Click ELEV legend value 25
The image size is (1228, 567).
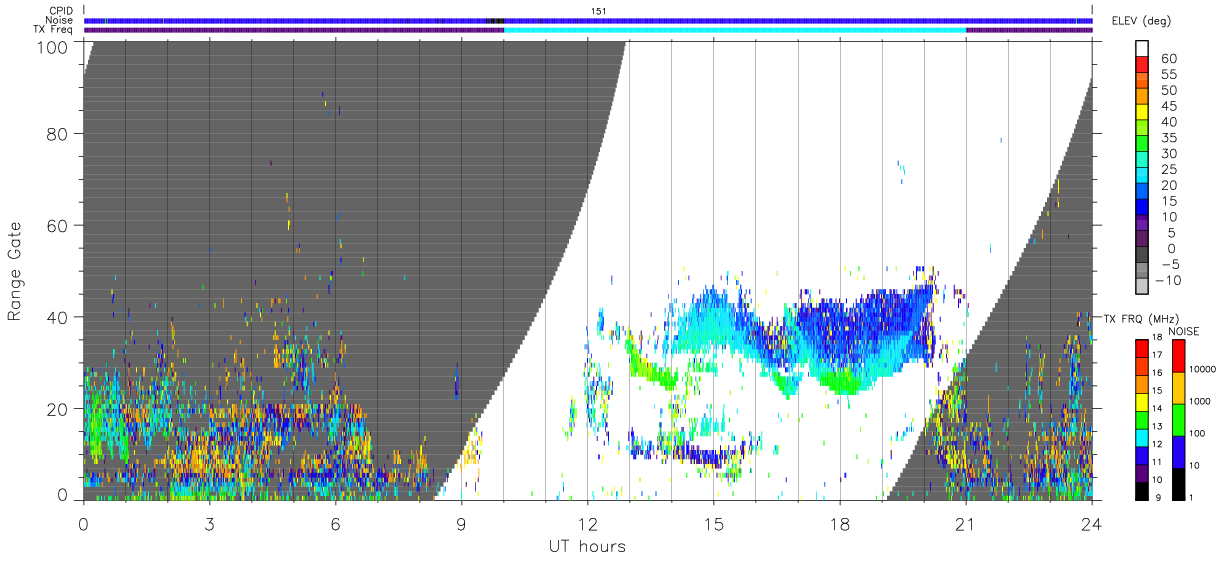pos(1168,170)
